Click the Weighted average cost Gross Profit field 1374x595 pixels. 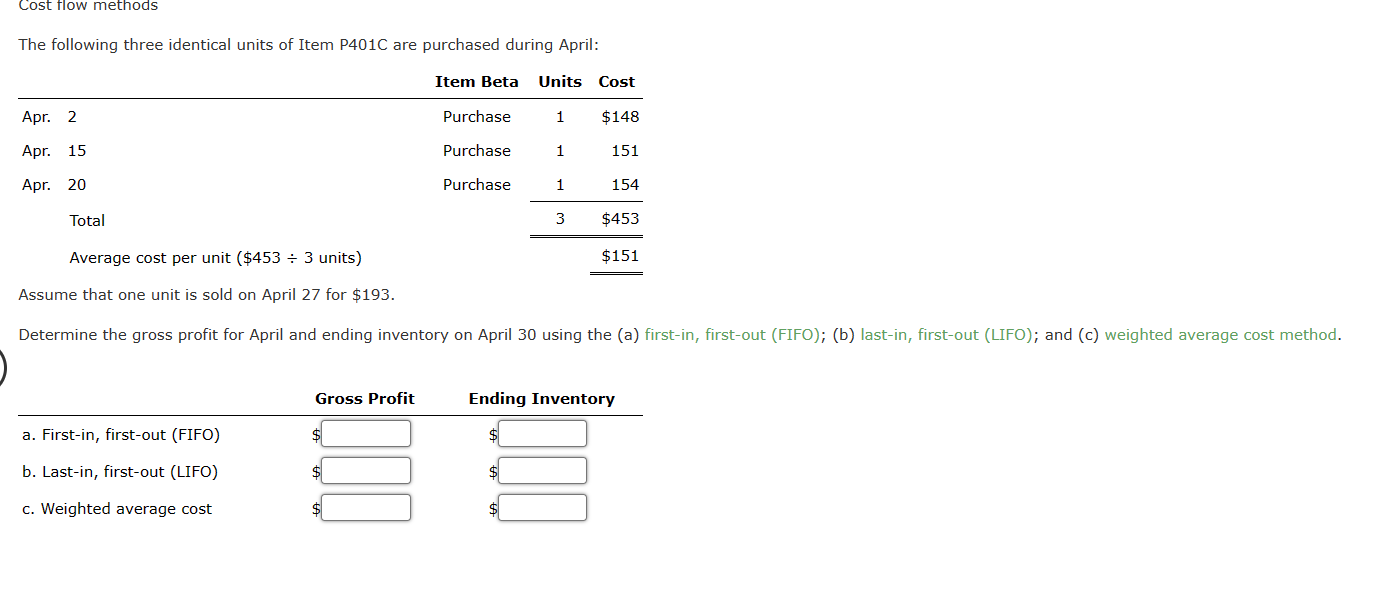point(365,507)
